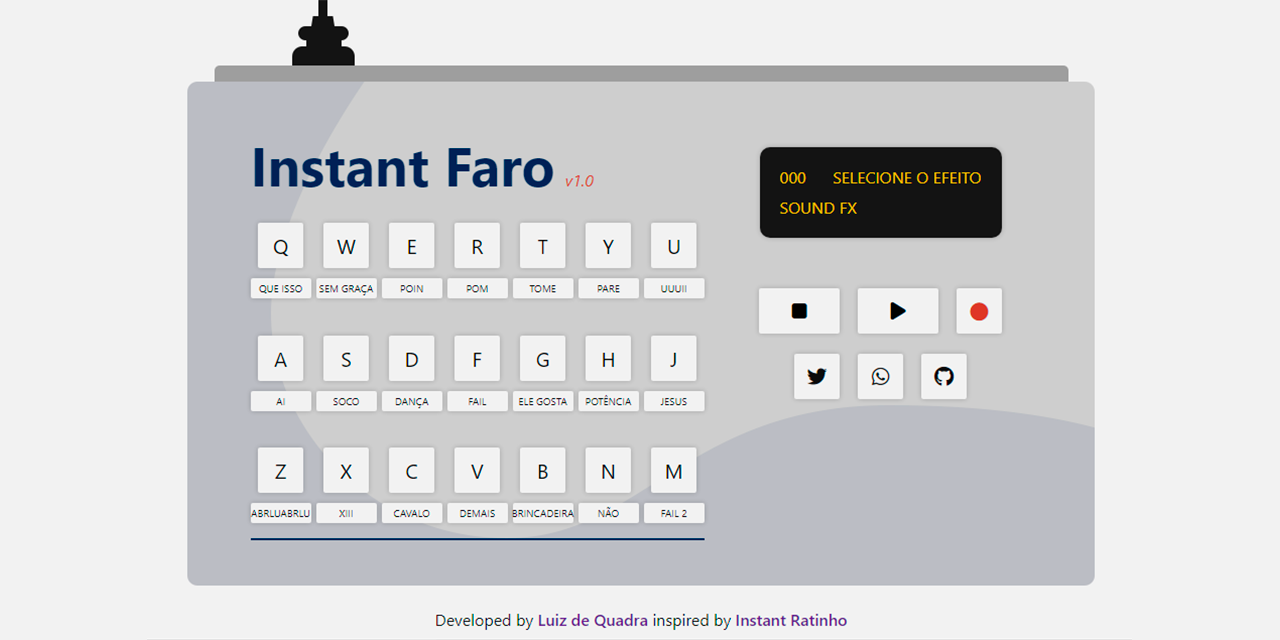Trigger the CAVALO sound on key C

click(x=411, y=470)
